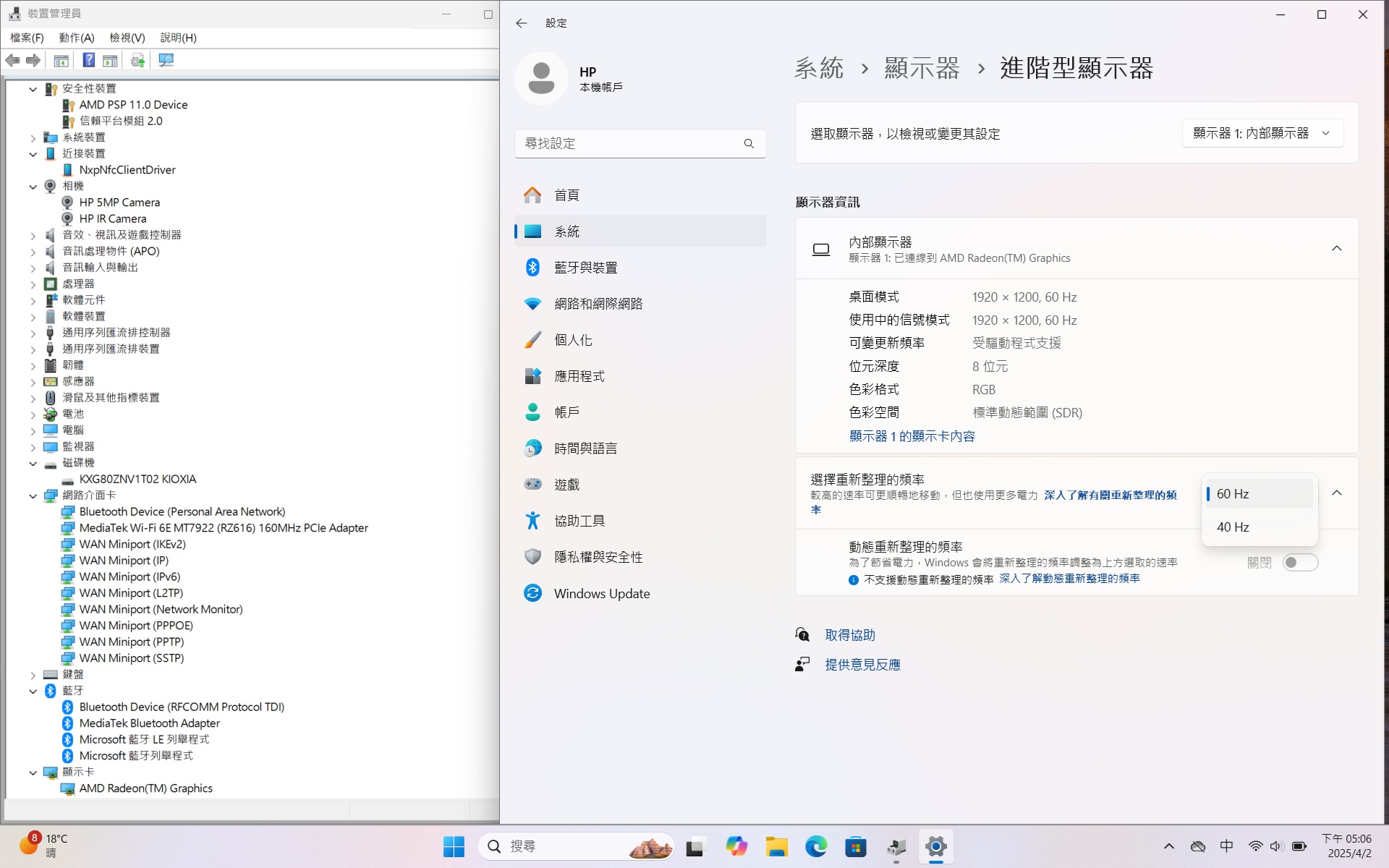
Task: Click the update device driver toolbar icon
Action: coord(137,60)
